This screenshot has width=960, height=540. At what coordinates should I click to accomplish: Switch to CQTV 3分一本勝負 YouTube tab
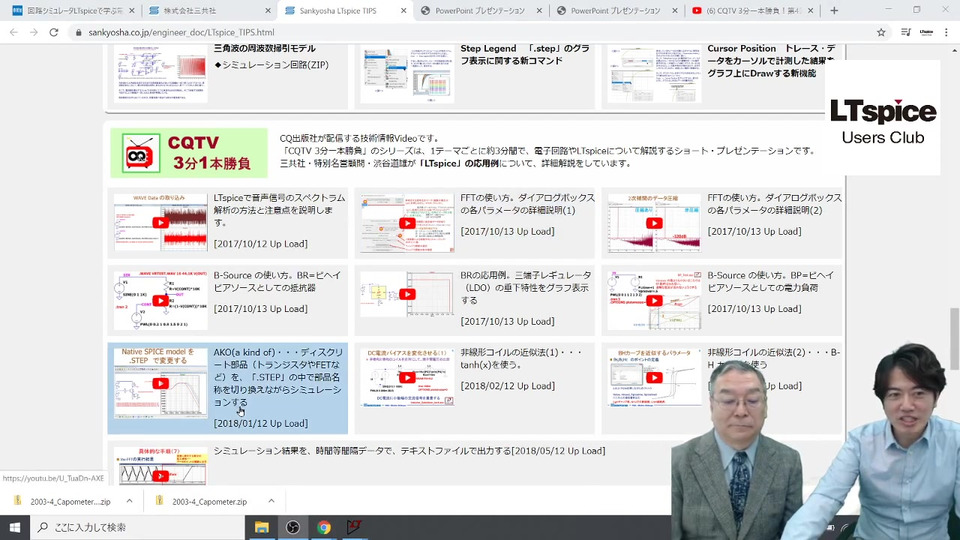click(x=753, y=11)
